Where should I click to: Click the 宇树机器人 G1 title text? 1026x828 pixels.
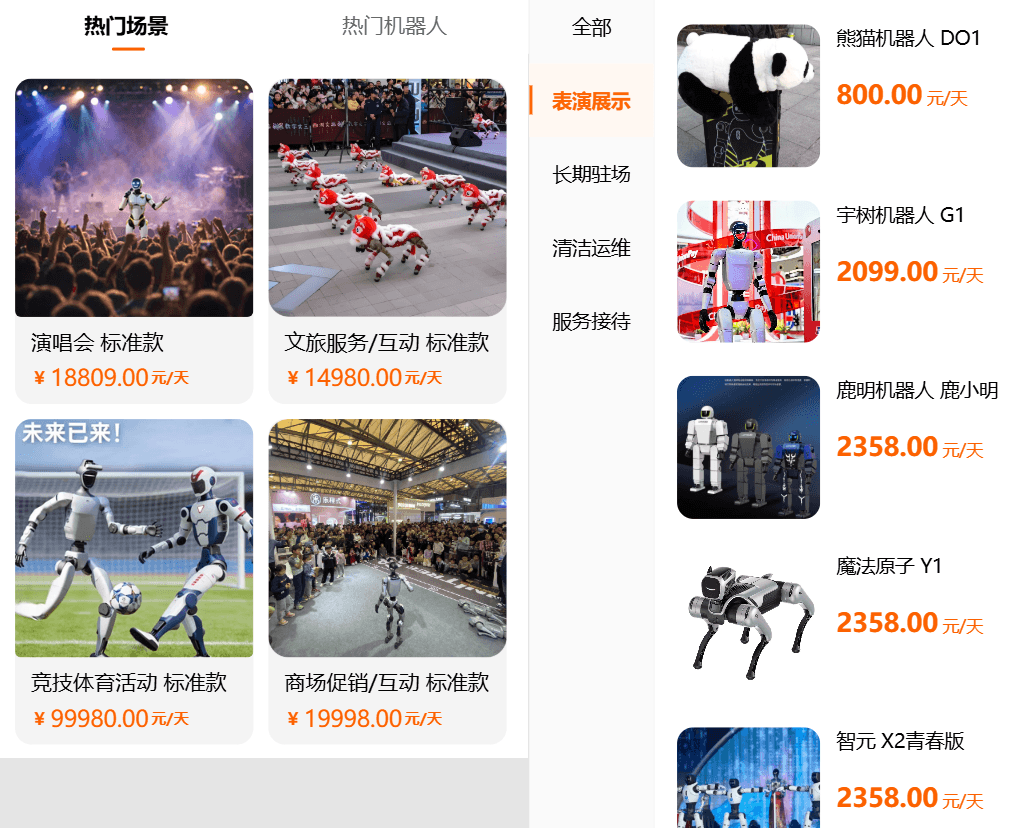pyautogui.click(x=900, y=215)
